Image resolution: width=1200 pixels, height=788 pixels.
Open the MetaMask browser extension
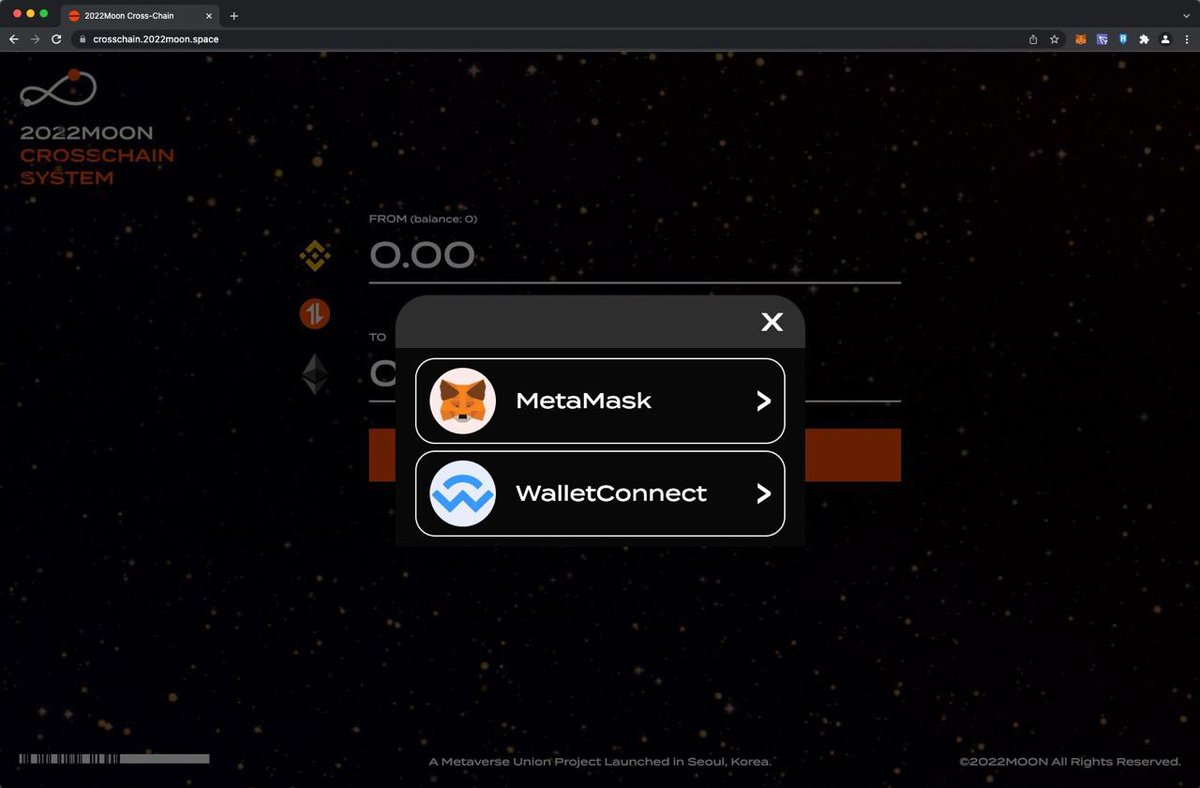[x=1081, y=39]
